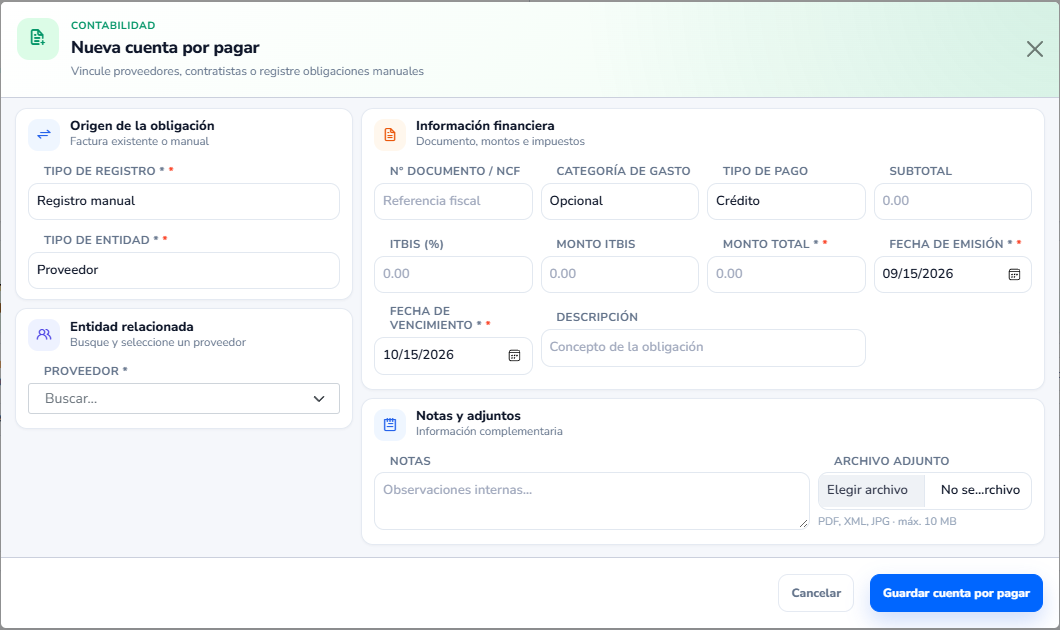Click the swap arrows icon in Origen de la obligación

[x=44, y=134]
